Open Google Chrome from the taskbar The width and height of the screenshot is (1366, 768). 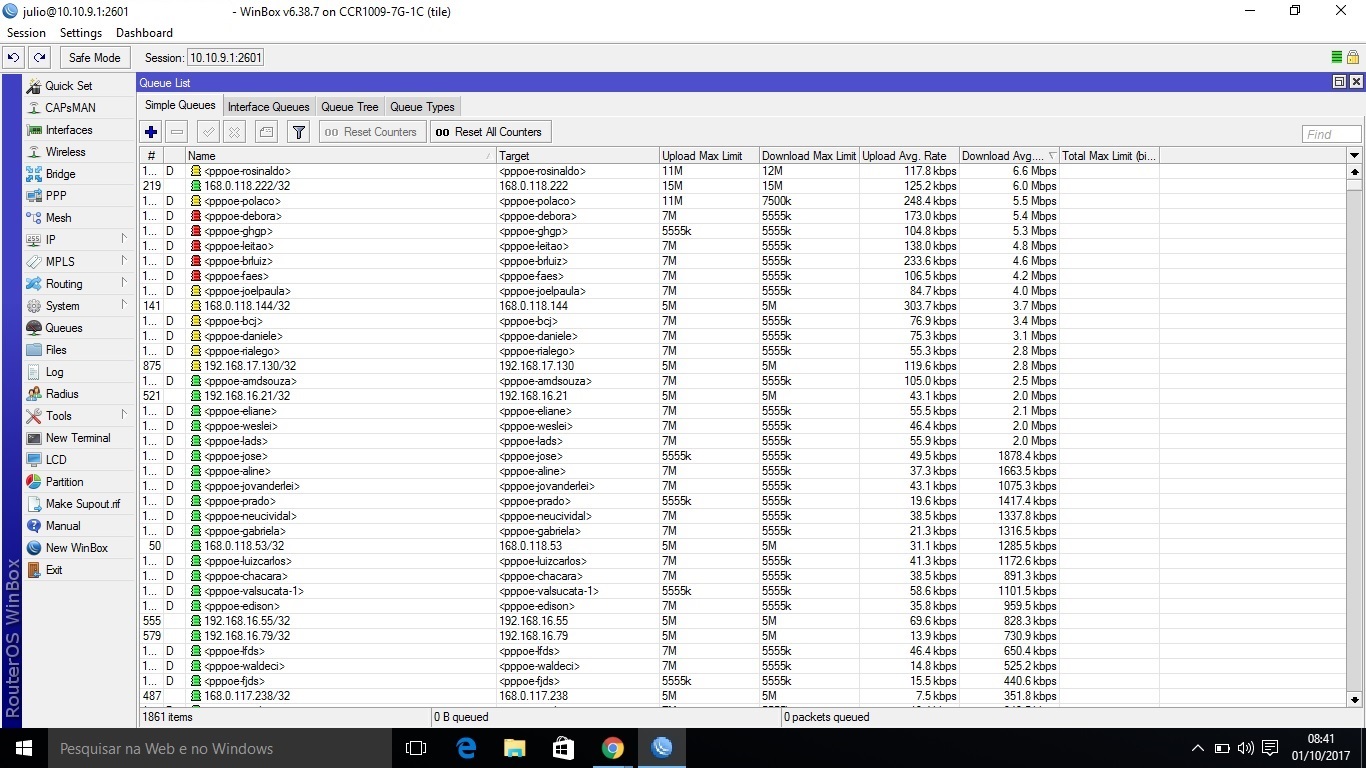click(613, 748)
